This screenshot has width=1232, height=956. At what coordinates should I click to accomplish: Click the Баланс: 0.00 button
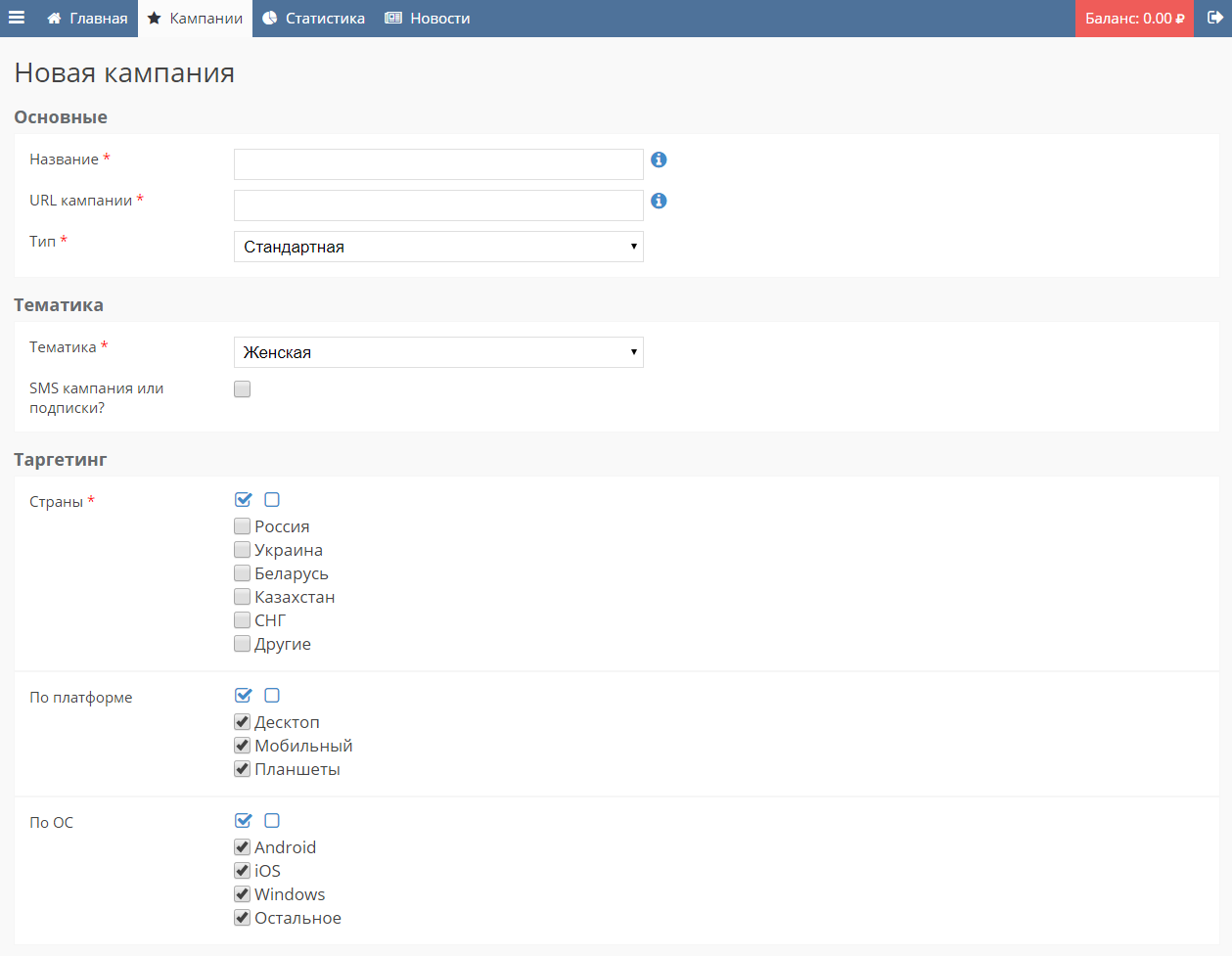coord(1134,19)
